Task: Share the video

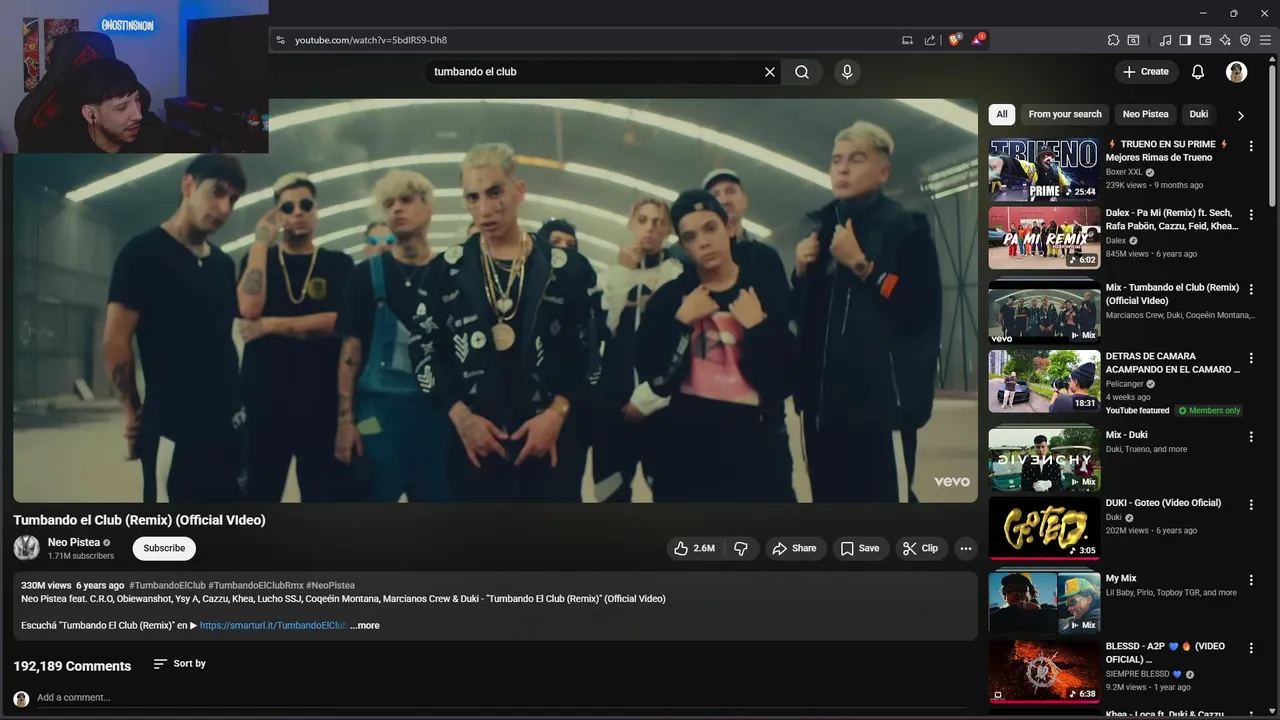Action: click(x=794, y=548)
